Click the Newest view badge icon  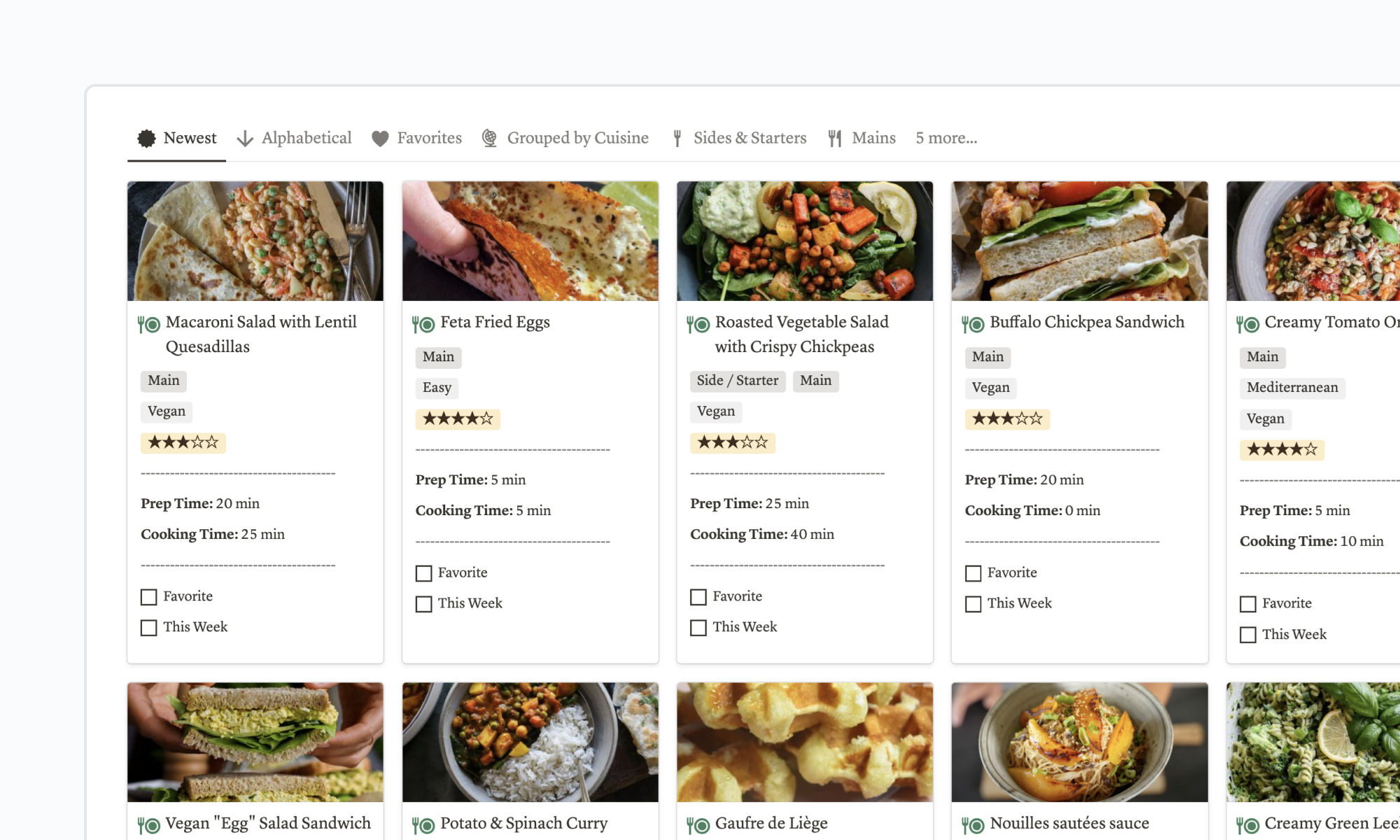click(146, 139)
